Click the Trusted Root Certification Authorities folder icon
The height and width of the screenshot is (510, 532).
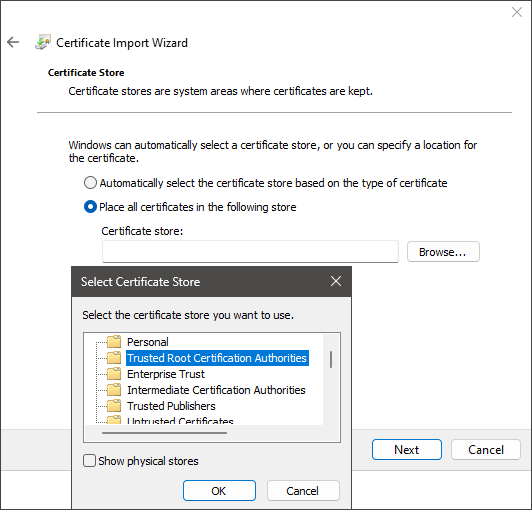114,358
